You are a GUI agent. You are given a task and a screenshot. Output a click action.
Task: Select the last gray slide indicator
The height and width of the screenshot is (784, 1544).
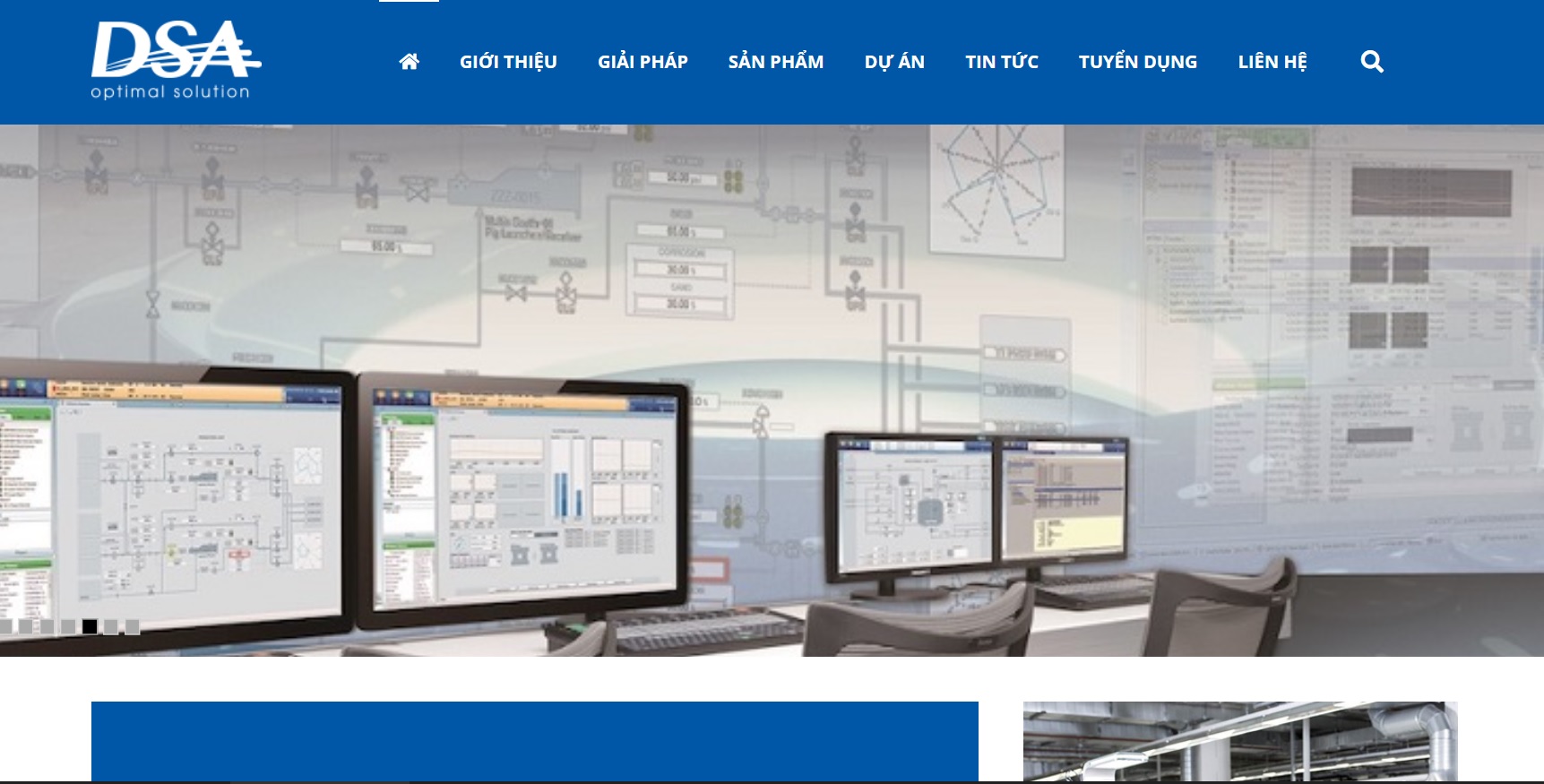[x=133, y=627]
